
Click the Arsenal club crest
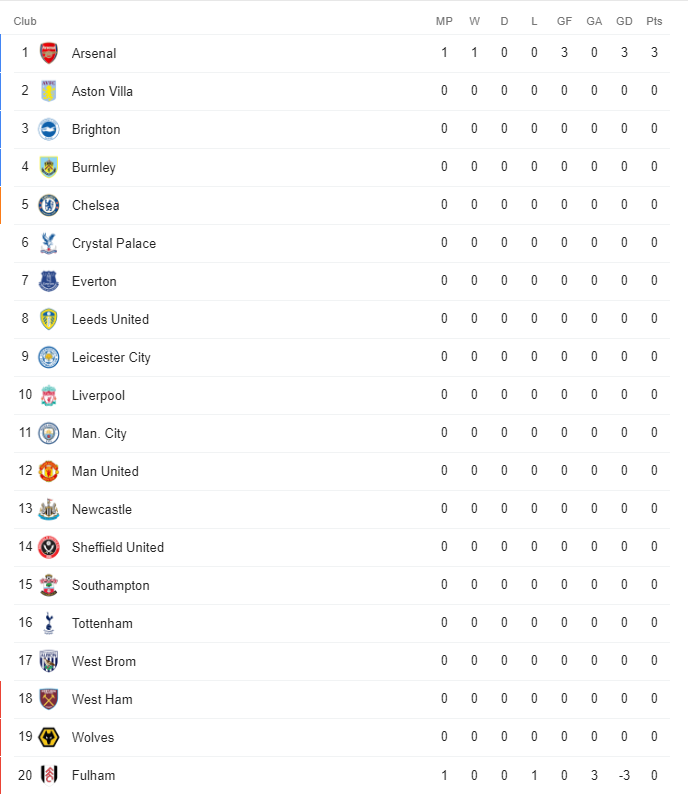48,53
